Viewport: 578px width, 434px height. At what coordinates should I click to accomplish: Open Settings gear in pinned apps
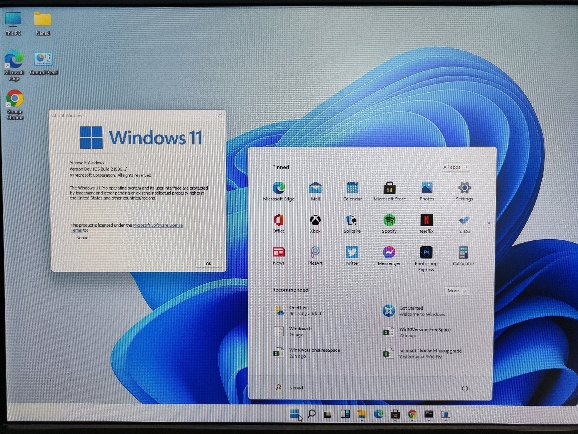coord(464,191)
